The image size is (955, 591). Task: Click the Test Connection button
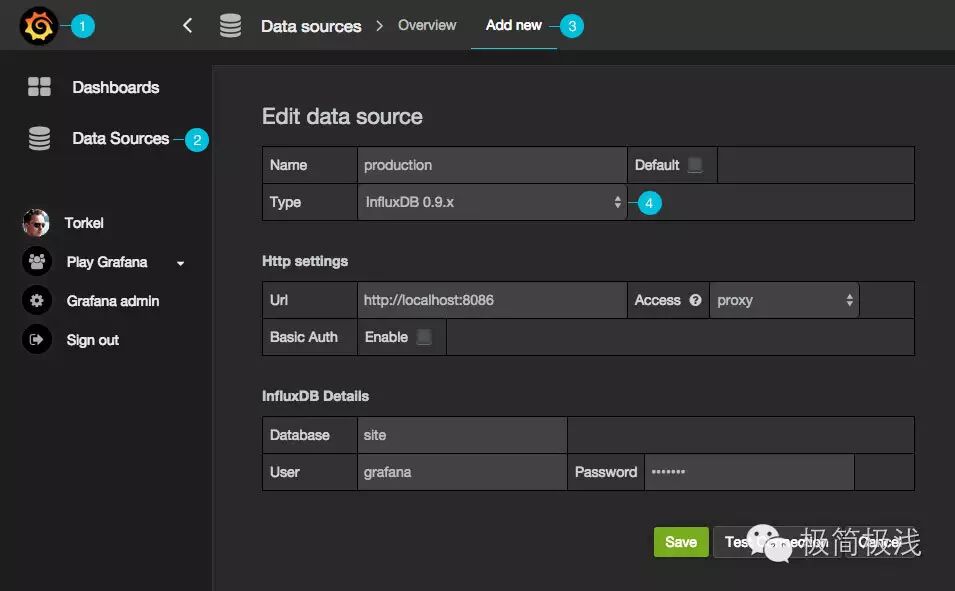[x=776, y=542]
